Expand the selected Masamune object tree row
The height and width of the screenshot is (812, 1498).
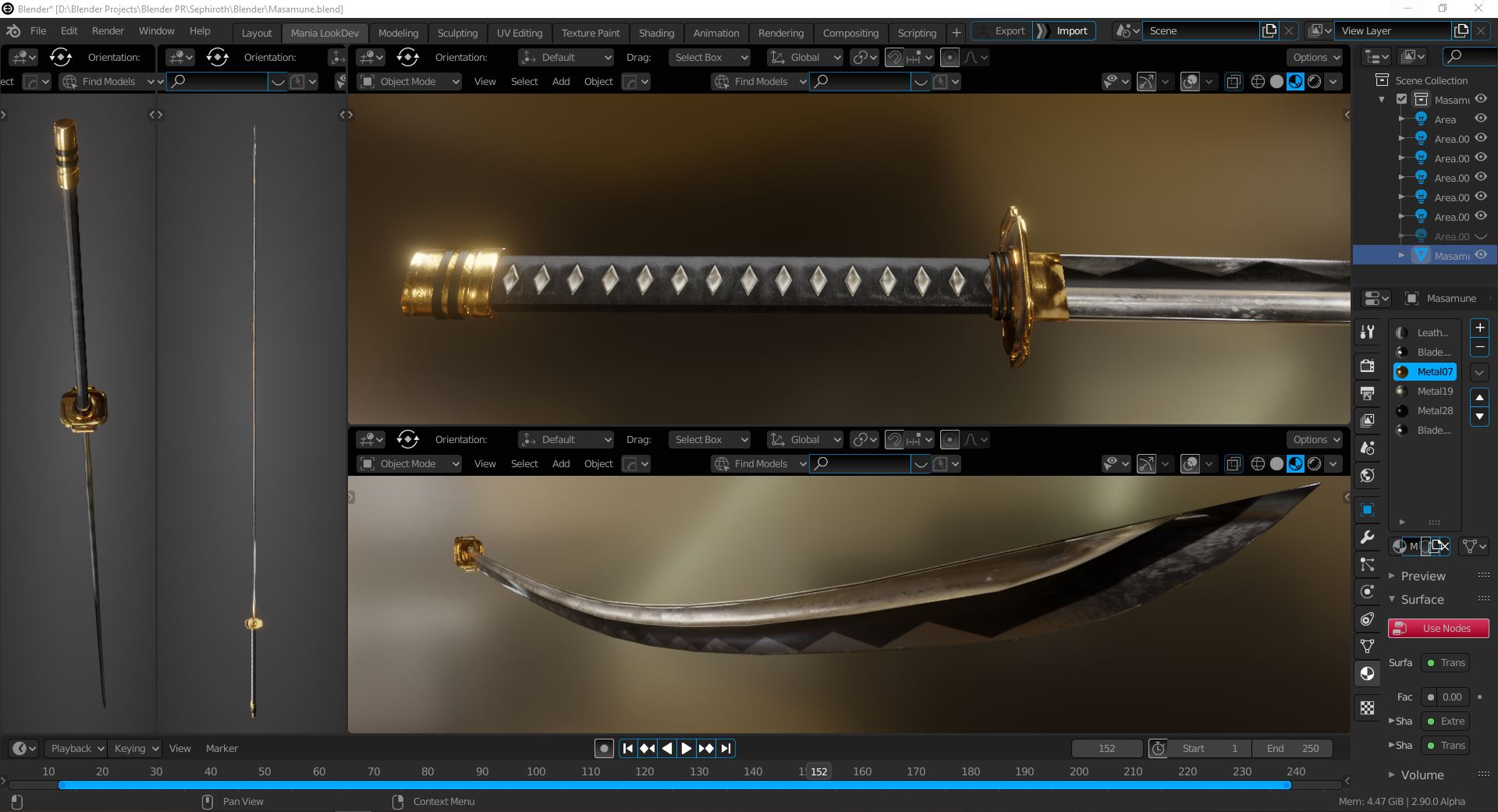[x=1401, y=255]
